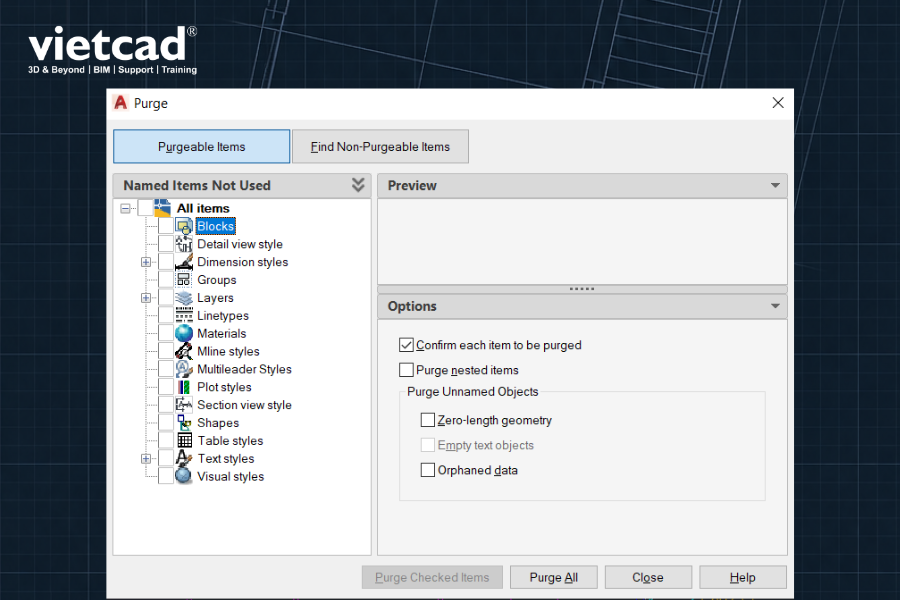Click the Linetypes icon

pyautogui.click(x=184, y=315)
